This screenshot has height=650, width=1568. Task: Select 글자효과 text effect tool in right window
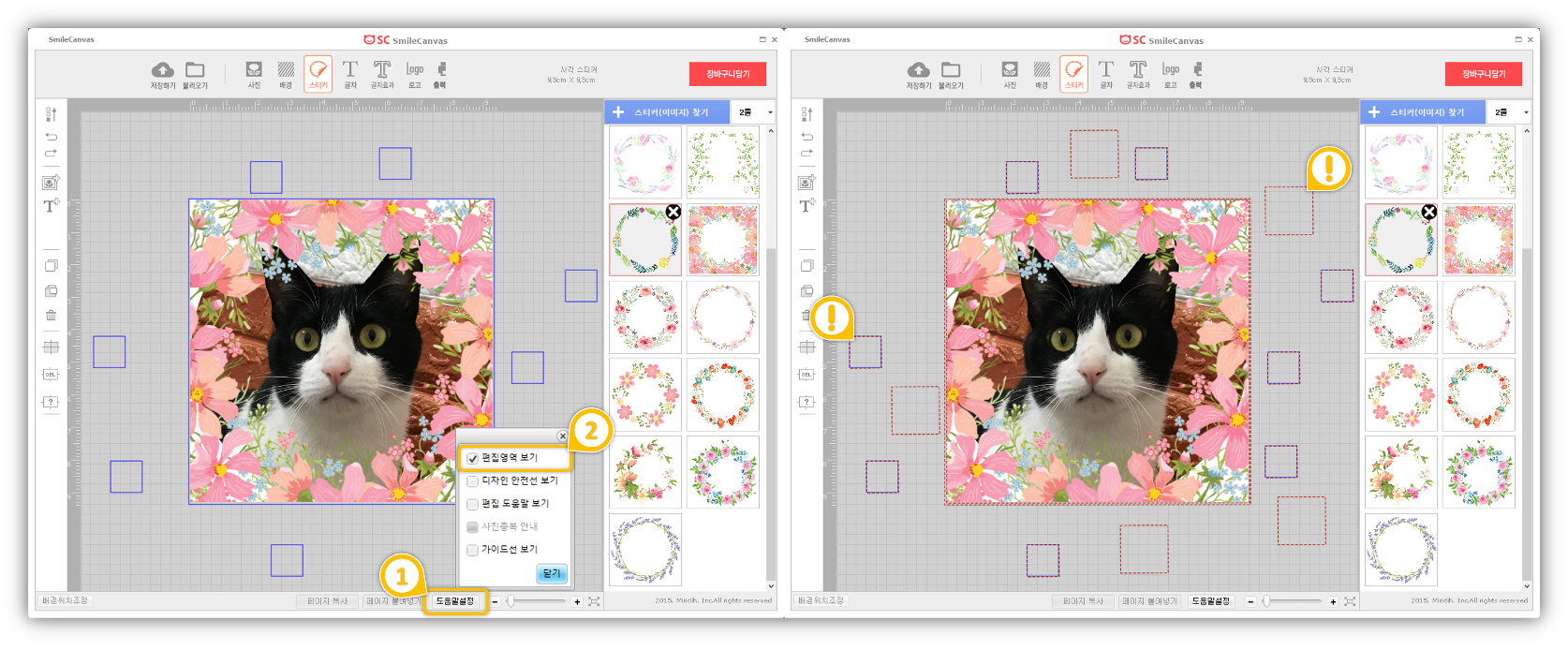pyautogui.click(x=1137, y=70)
